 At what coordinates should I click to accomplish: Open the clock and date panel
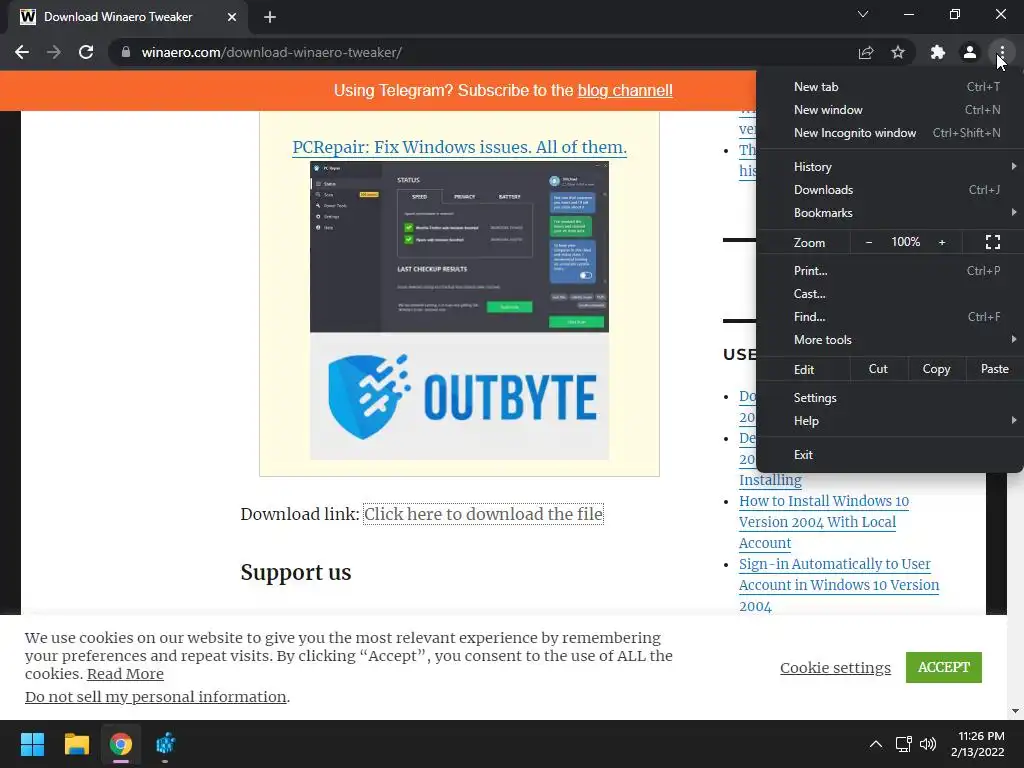click(x=978, y=744)
